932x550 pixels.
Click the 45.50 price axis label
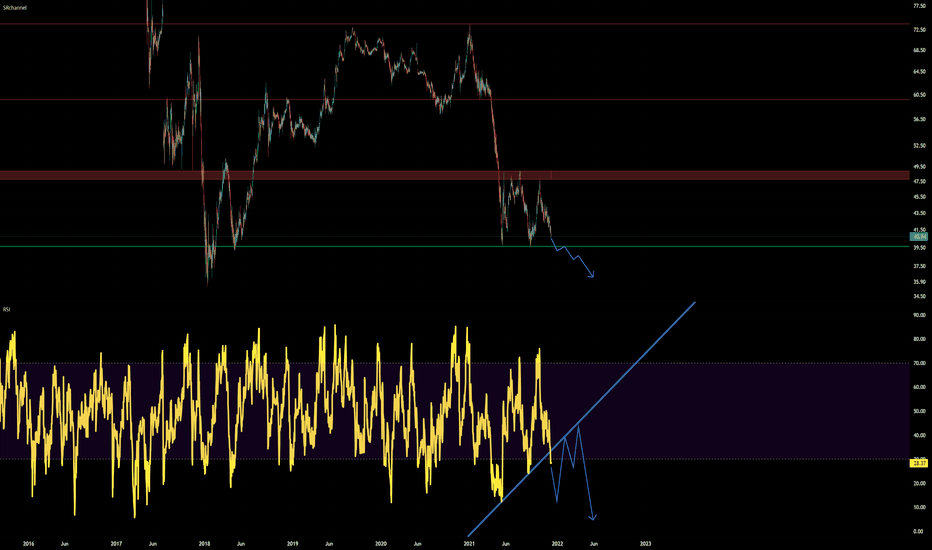(x=919, y=196)
